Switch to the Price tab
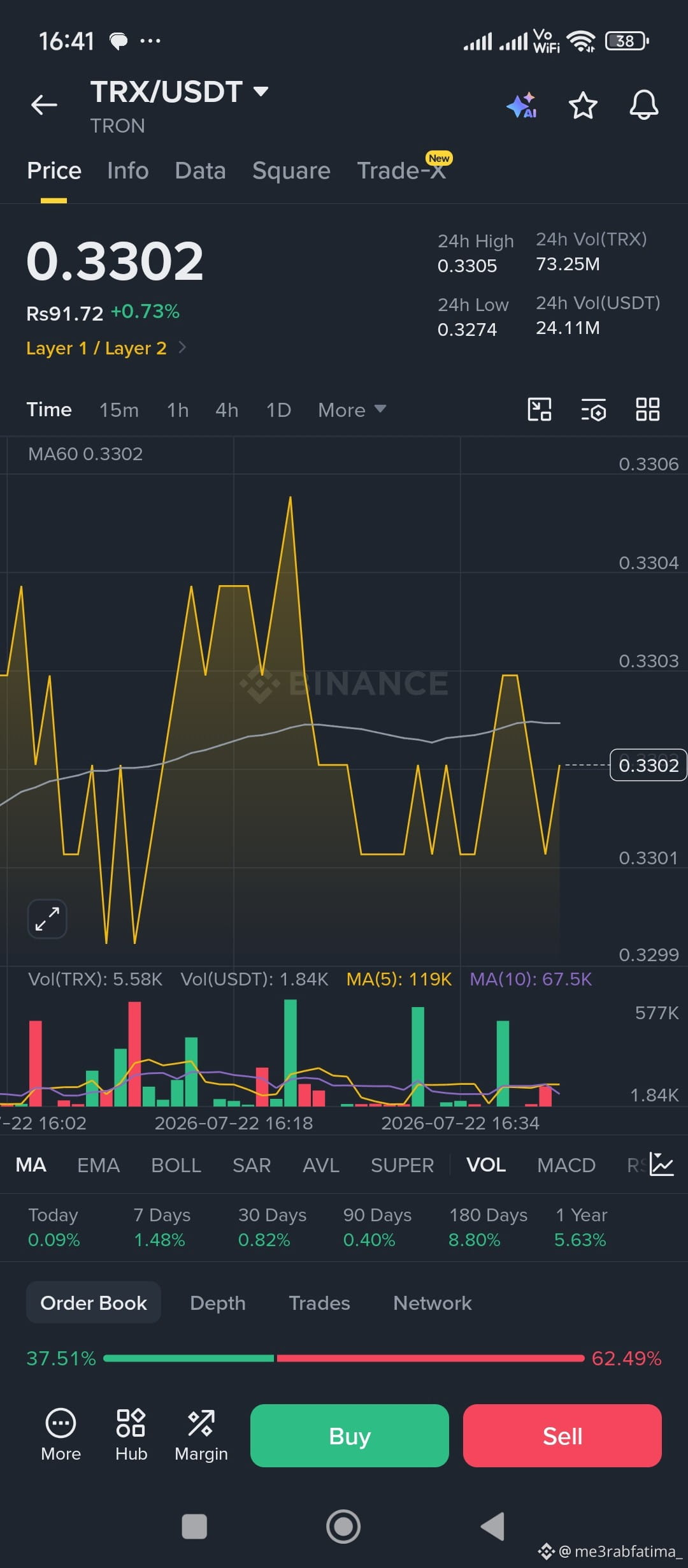Viewport: 688px width, 1568px height. click(54, 171)
